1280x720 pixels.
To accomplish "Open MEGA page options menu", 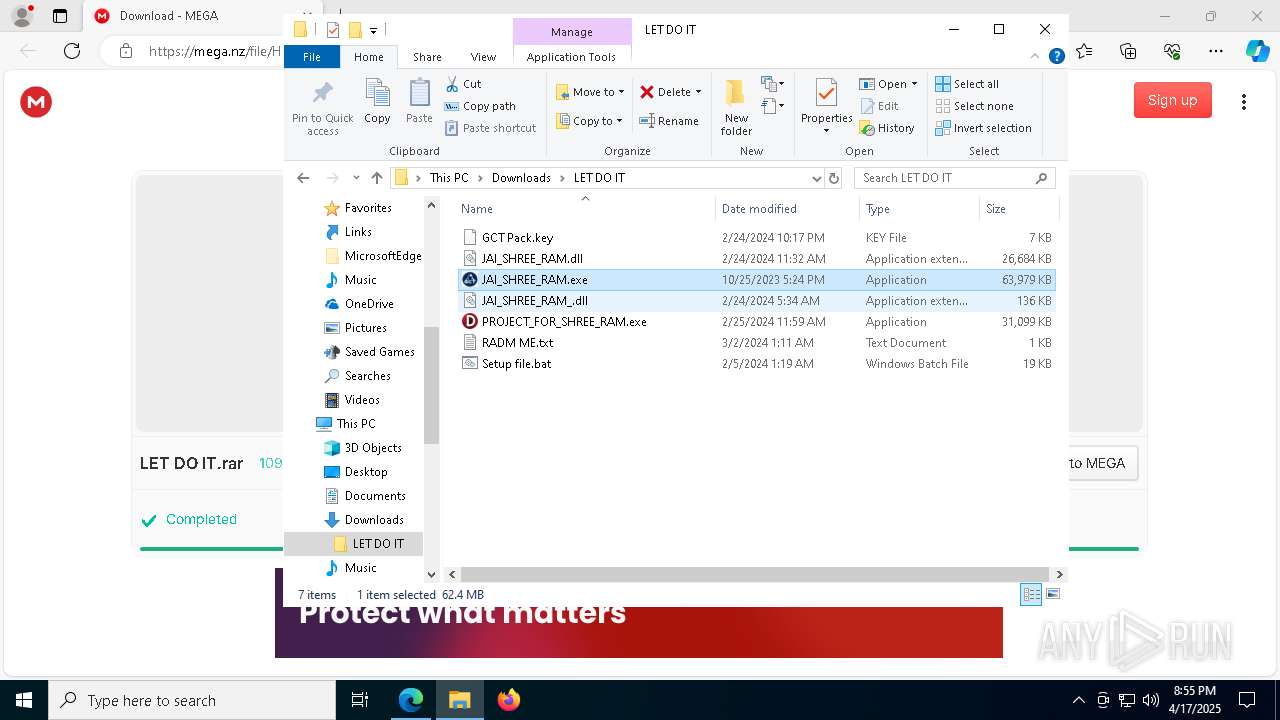I will [x=1244, y=102].
